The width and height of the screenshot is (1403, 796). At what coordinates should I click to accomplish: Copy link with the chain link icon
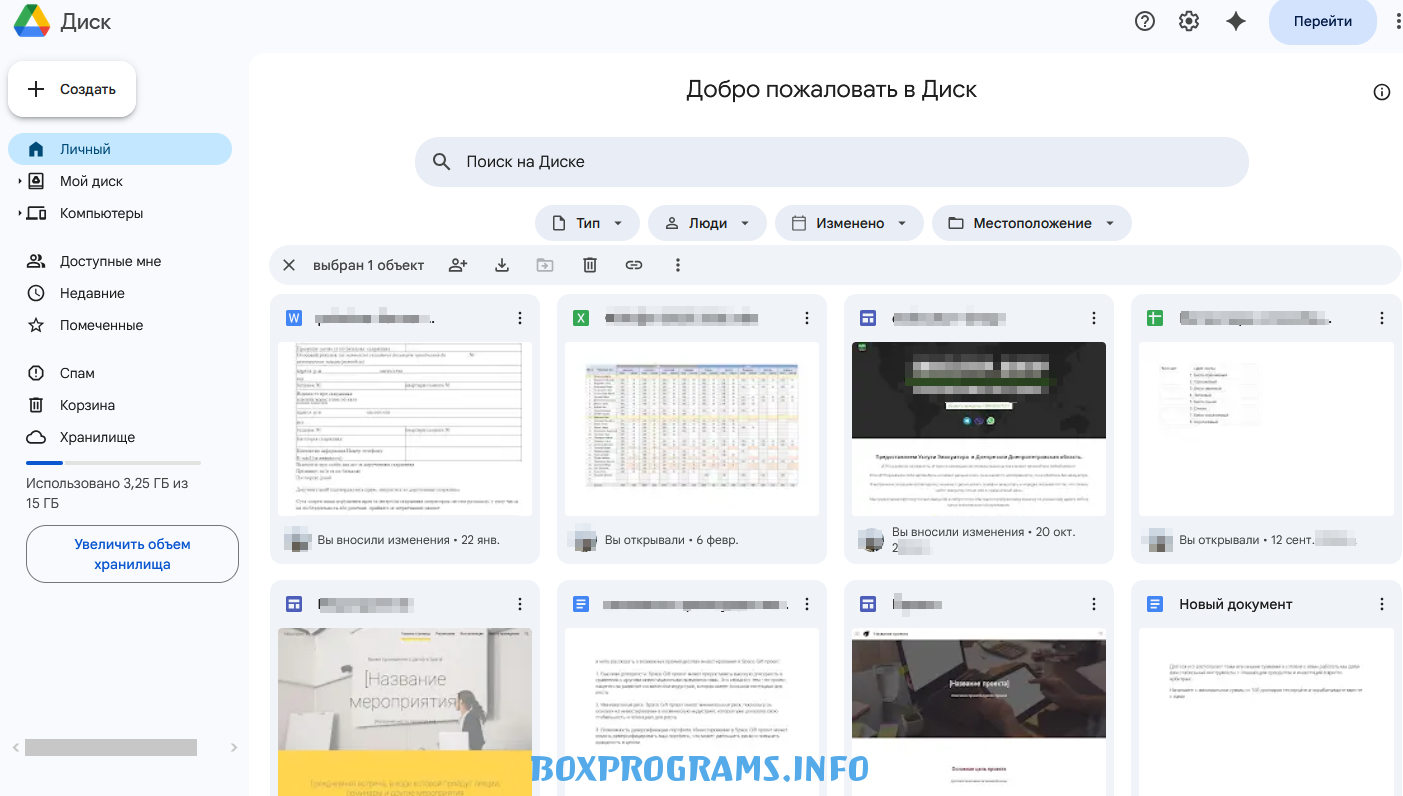[634, 265]
